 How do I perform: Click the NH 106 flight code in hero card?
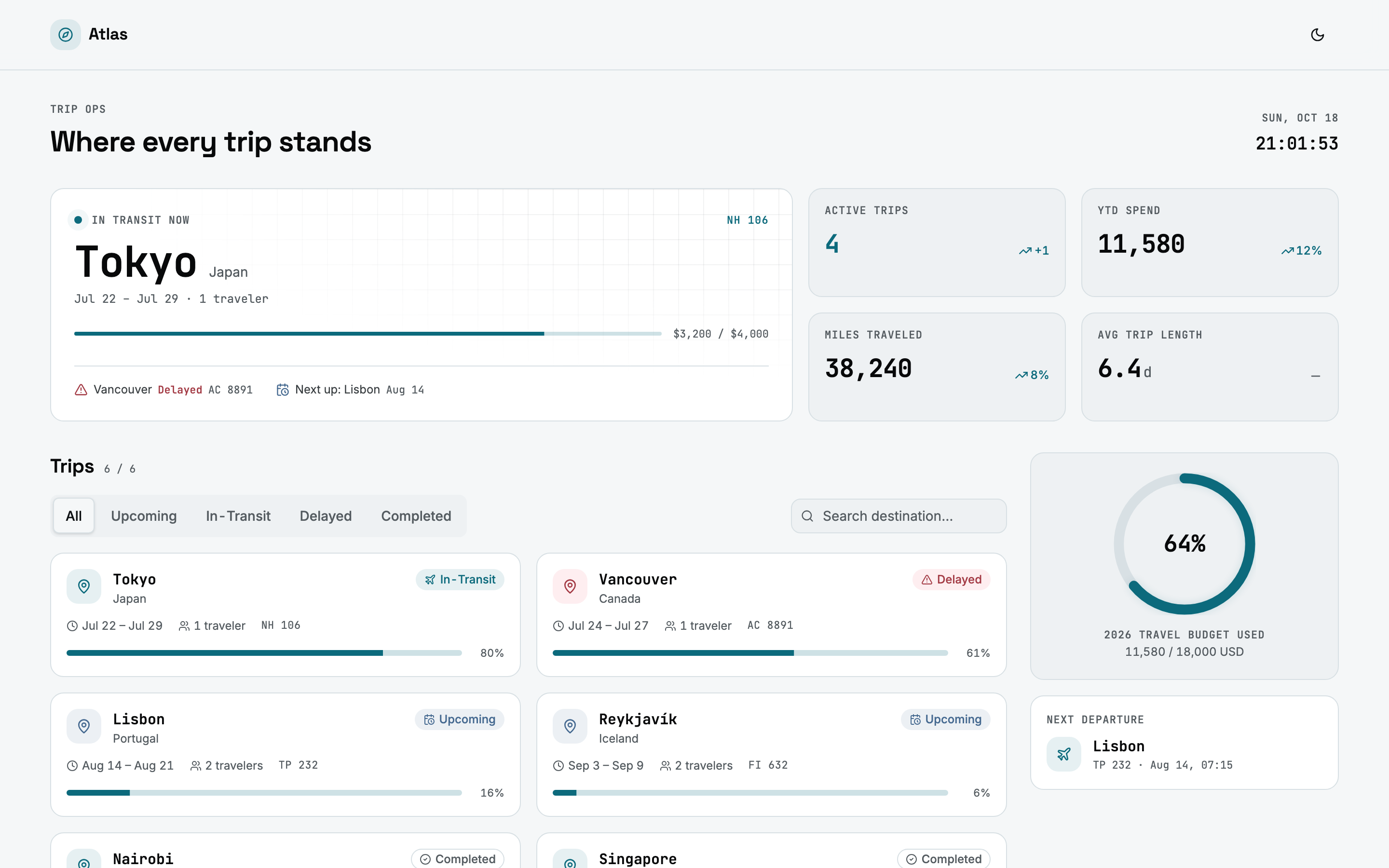click(x=747, y=220)
